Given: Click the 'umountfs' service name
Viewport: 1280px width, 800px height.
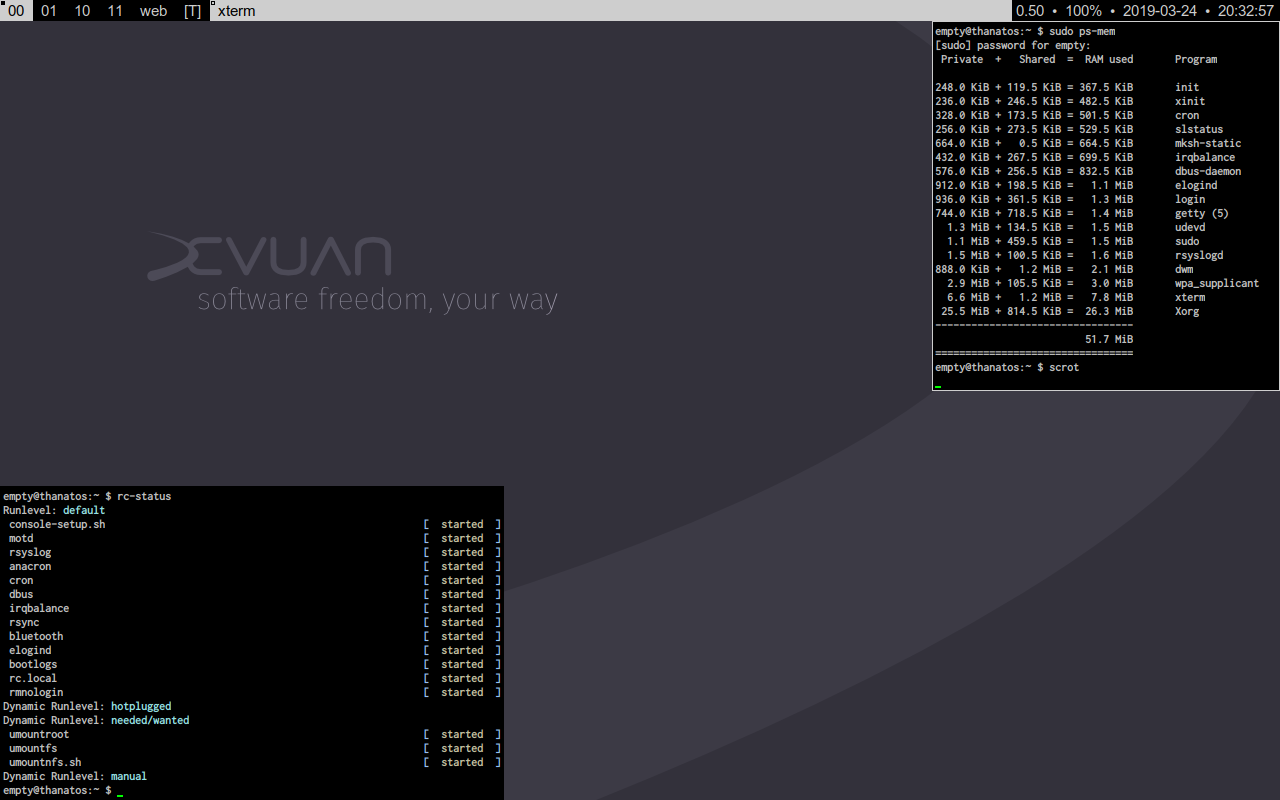Looking at the screenshot, I should pyautogui.click(x=33, y=748).
